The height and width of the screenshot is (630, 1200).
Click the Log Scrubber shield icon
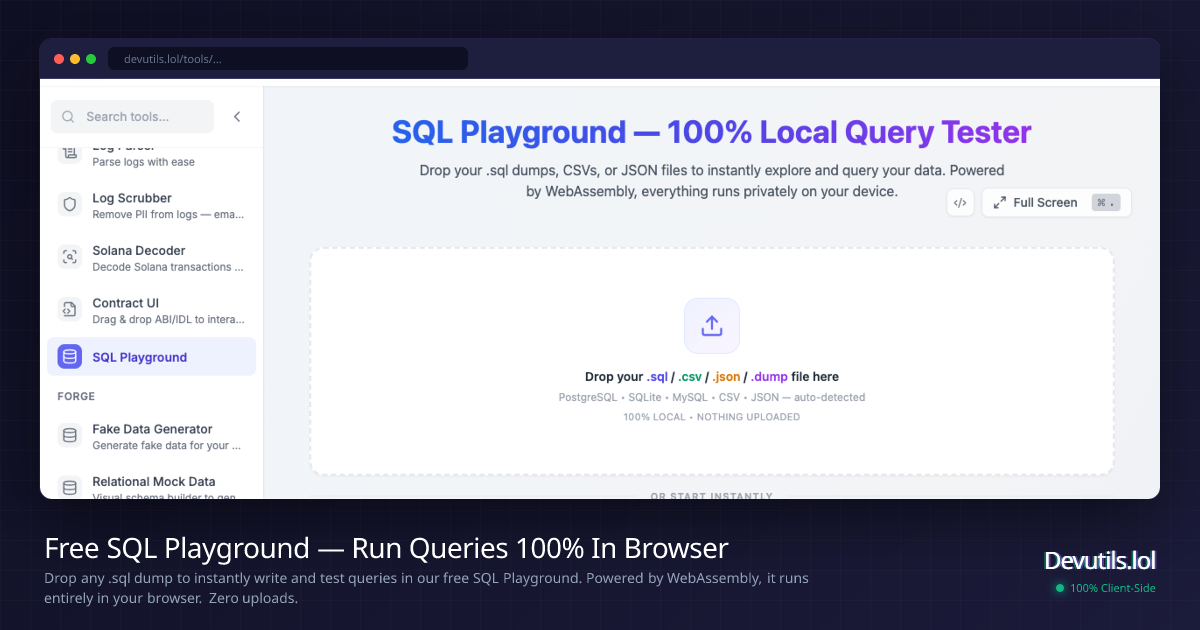click(70, 205)
